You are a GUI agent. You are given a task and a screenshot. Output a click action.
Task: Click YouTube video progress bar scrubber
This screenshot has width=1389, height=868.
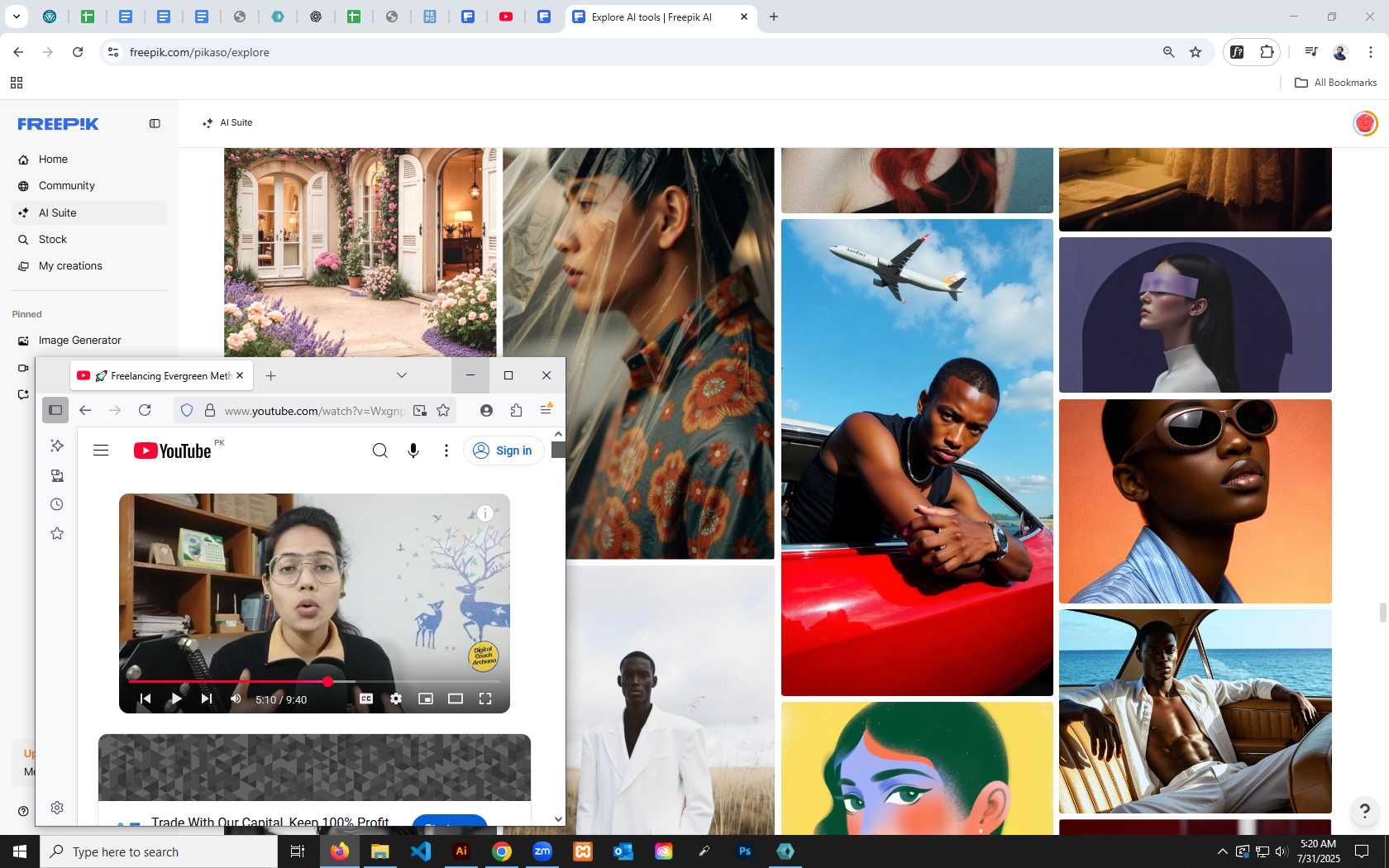point(327,681)
